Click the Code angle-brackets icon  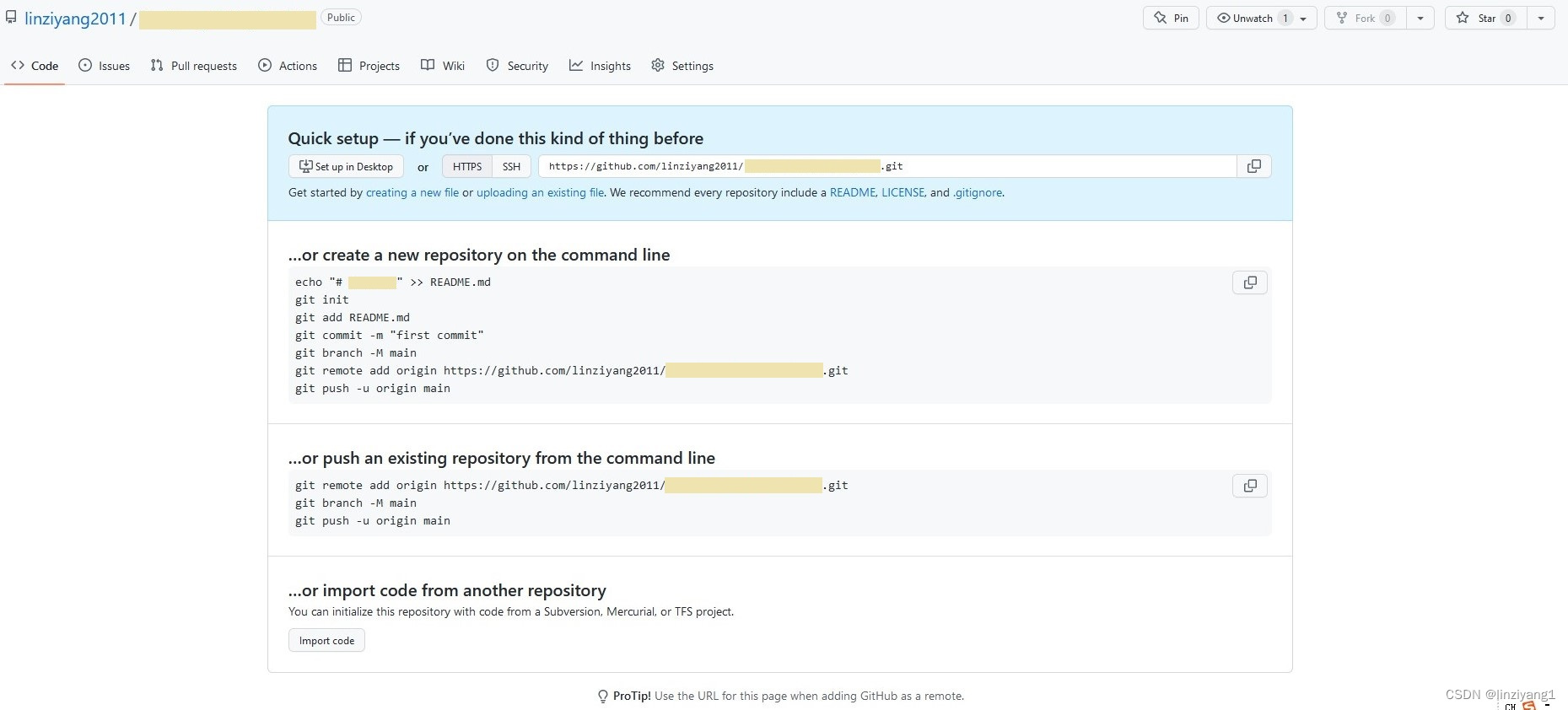(x=18, y=65)
